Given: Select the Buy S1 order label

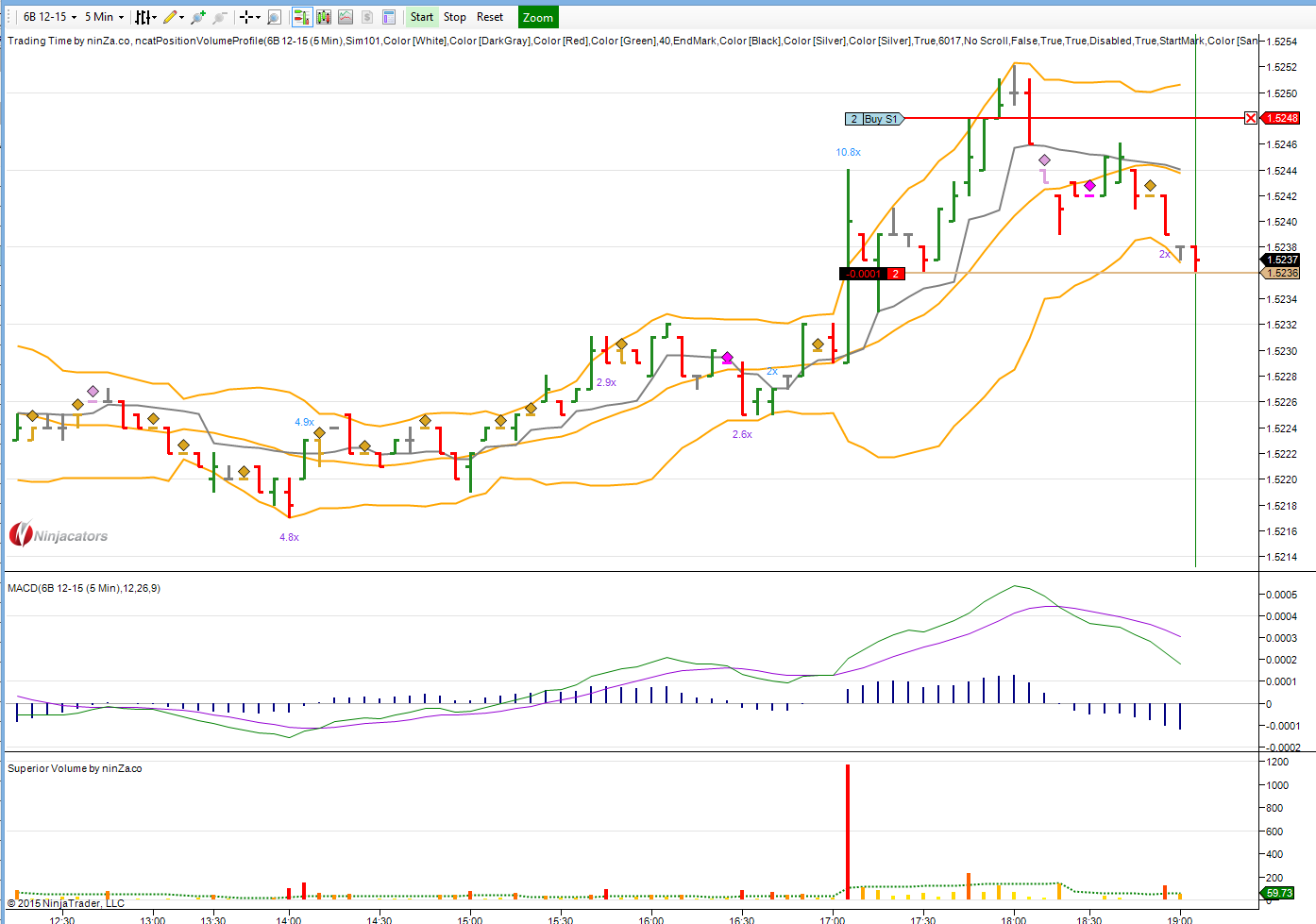Looking at the screenshot, I should click(883, 119).
